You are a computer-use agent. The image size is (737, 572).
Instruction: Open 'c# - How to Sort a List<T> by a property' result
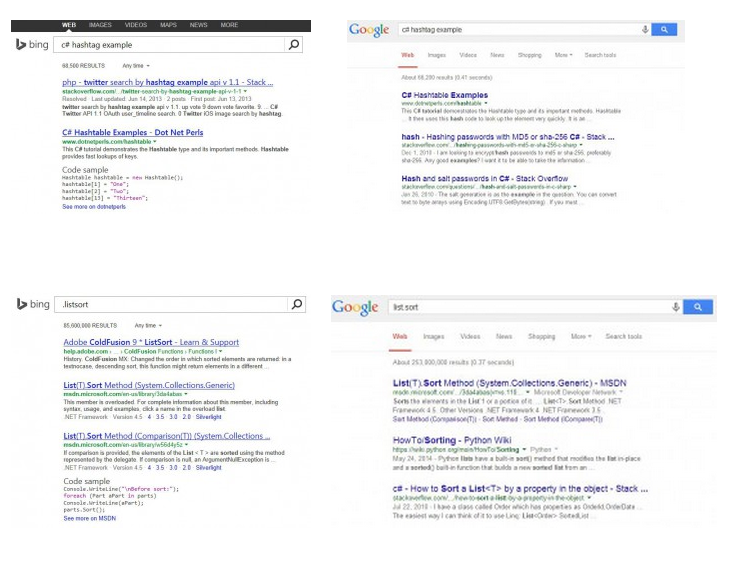520,489
